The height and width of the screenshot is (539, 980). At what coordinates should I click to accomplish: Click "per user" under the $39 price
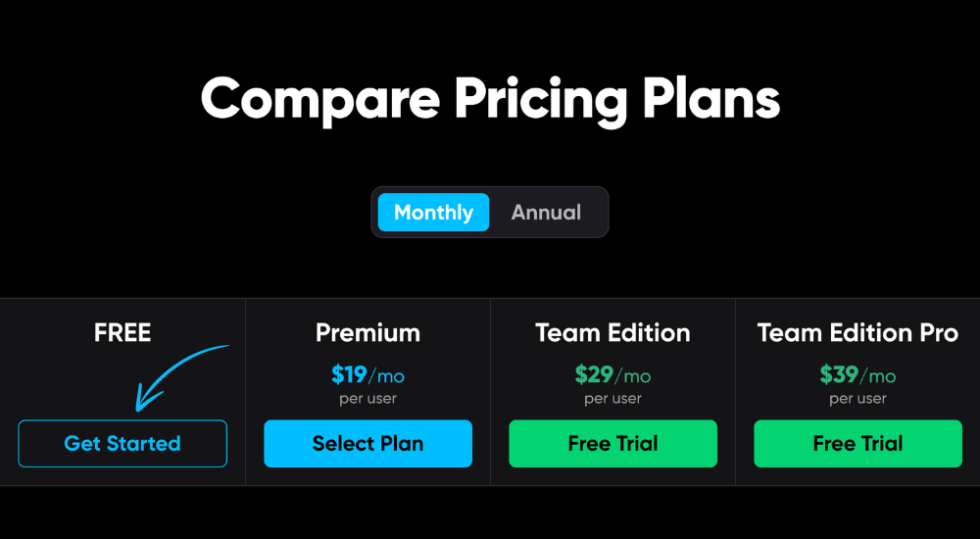pos(858,399)
